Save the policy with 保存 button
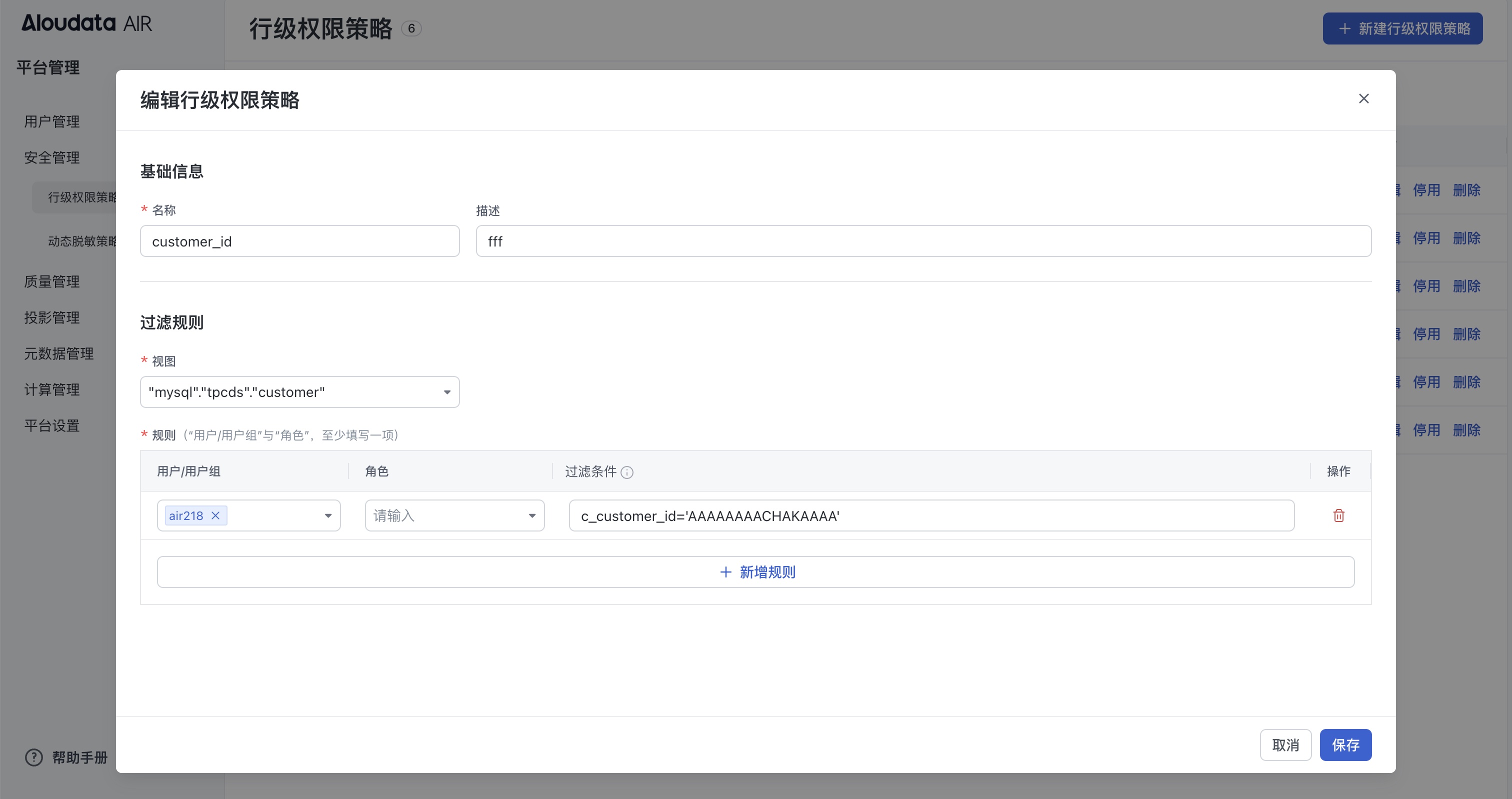1512x799 pixels. [x=1345, y=745]
